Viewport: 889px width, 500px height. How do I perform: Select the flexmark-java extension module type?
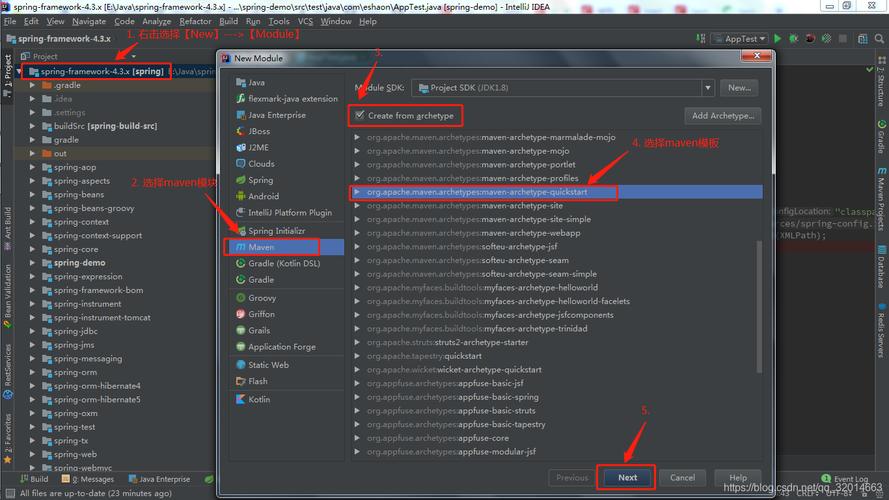point(286,99)
